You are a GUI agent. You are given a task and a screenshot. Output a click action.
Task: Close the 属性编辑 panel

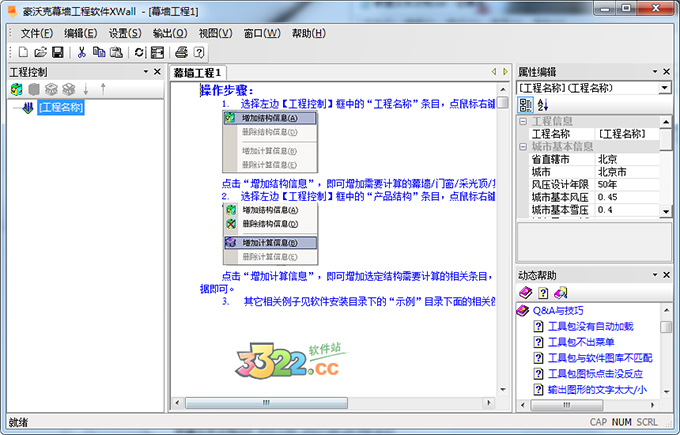[667, 72]
